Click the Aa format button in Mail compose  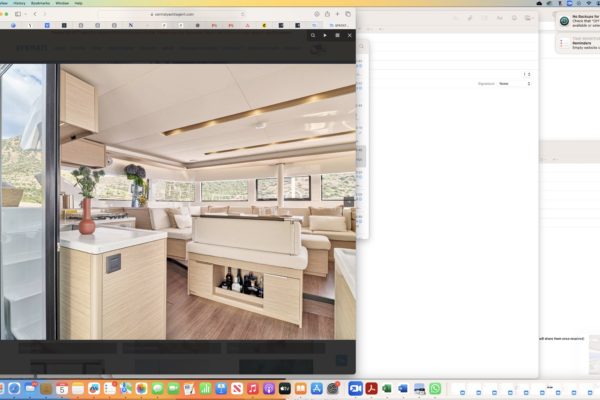pos(499,18)
